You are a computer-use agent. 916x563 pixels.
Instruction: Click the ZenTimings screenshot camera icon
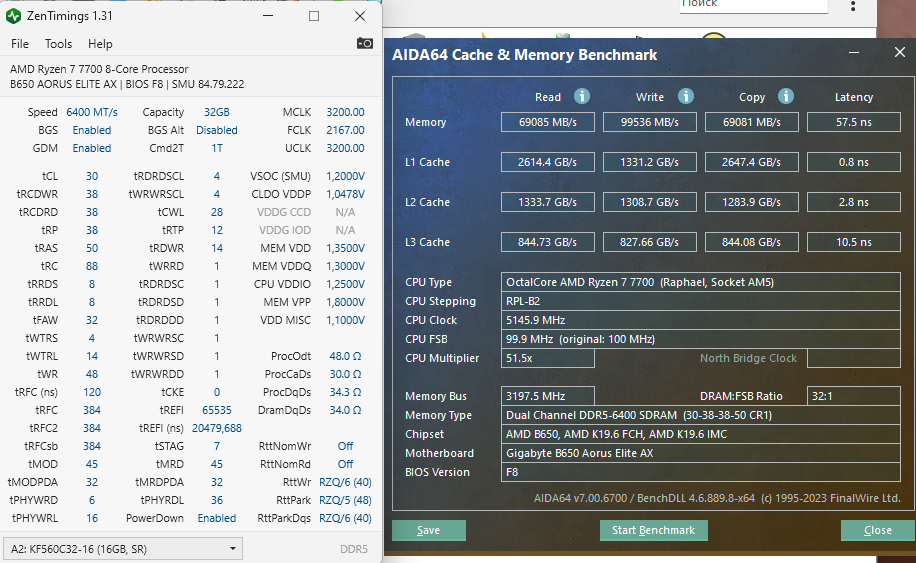(x=365, y=43)
